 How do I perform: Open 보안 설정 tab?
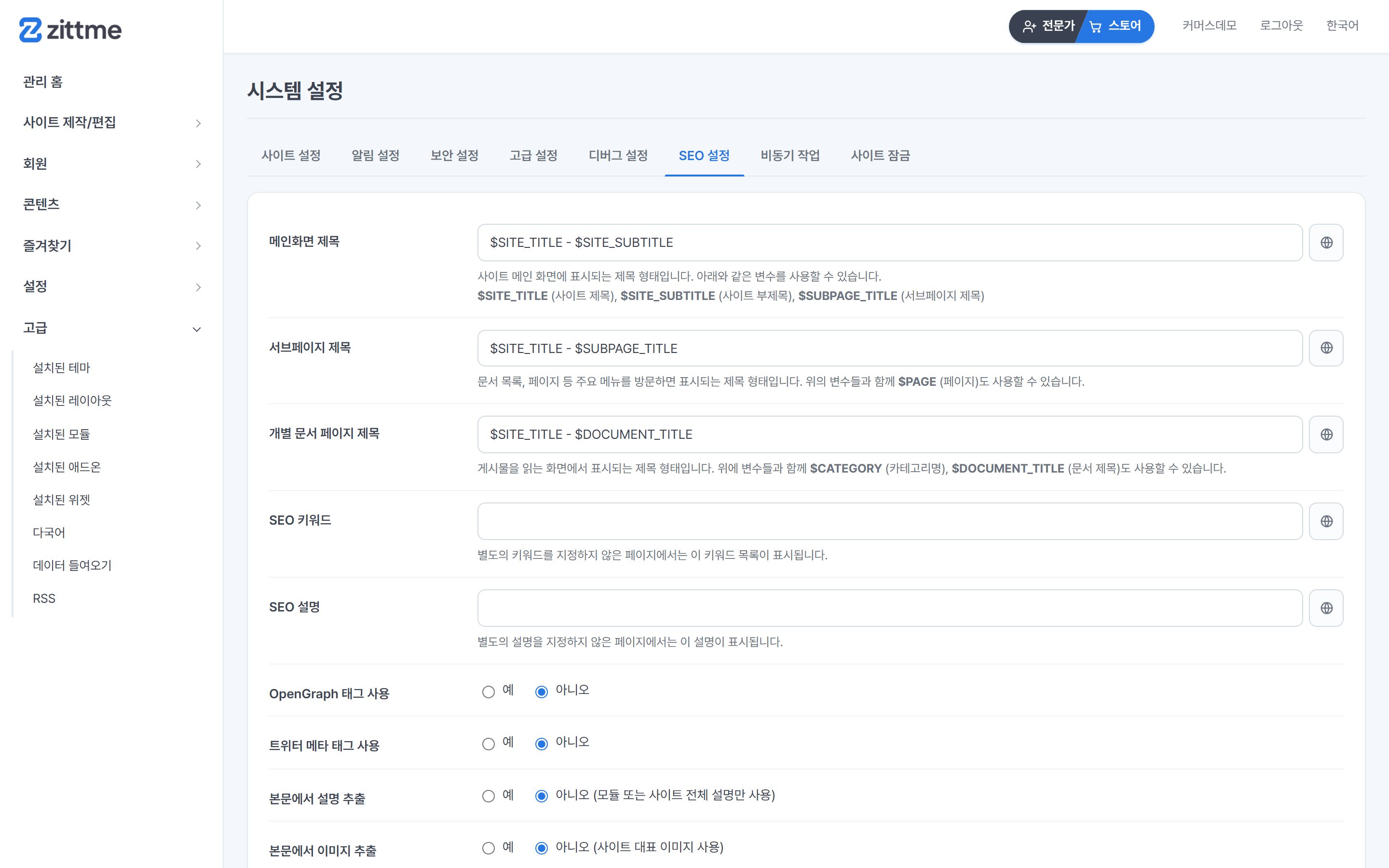[x=455, y=156]
